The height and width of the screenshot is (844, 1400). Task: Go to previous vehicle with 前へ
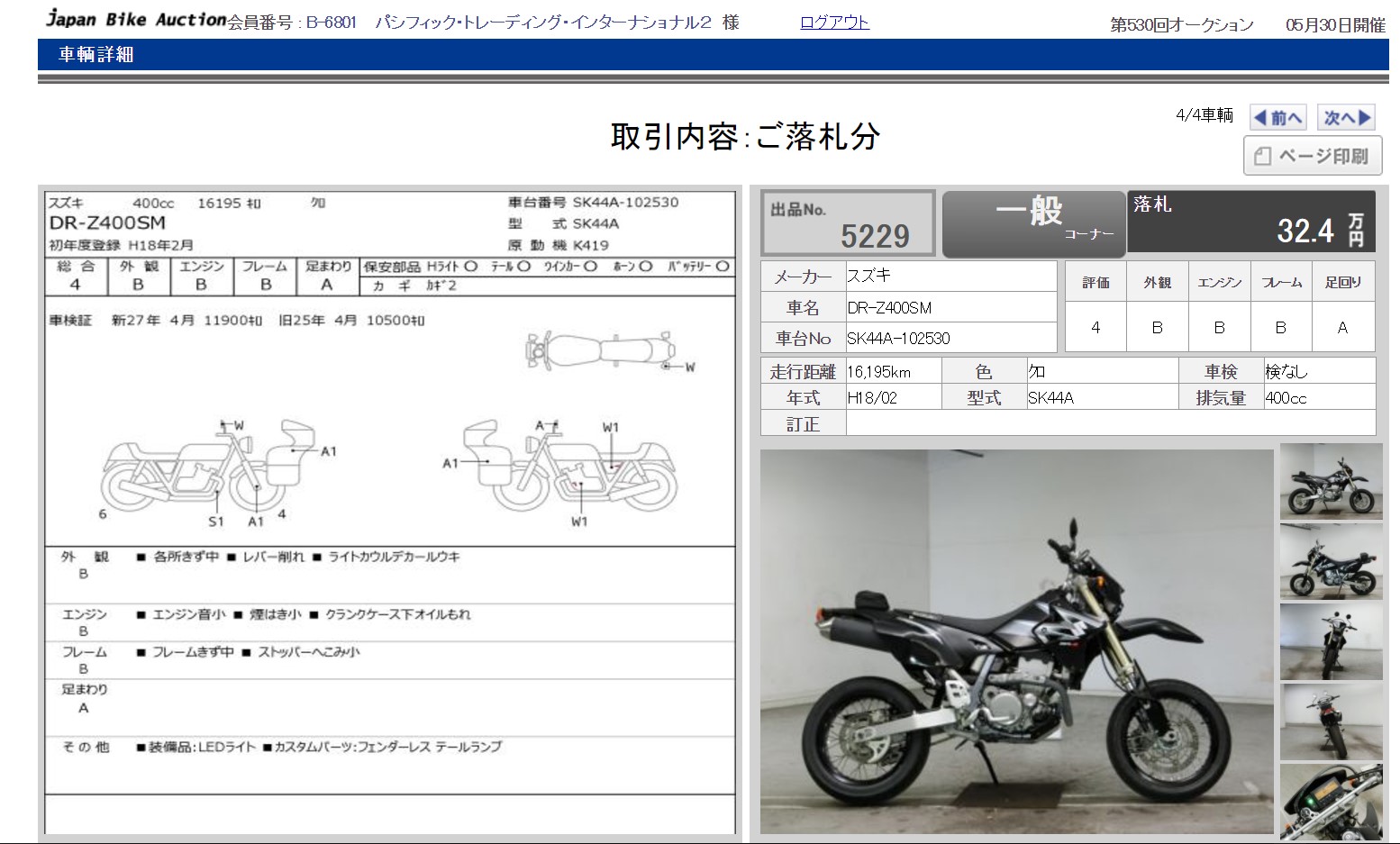tap(1277, 117)
